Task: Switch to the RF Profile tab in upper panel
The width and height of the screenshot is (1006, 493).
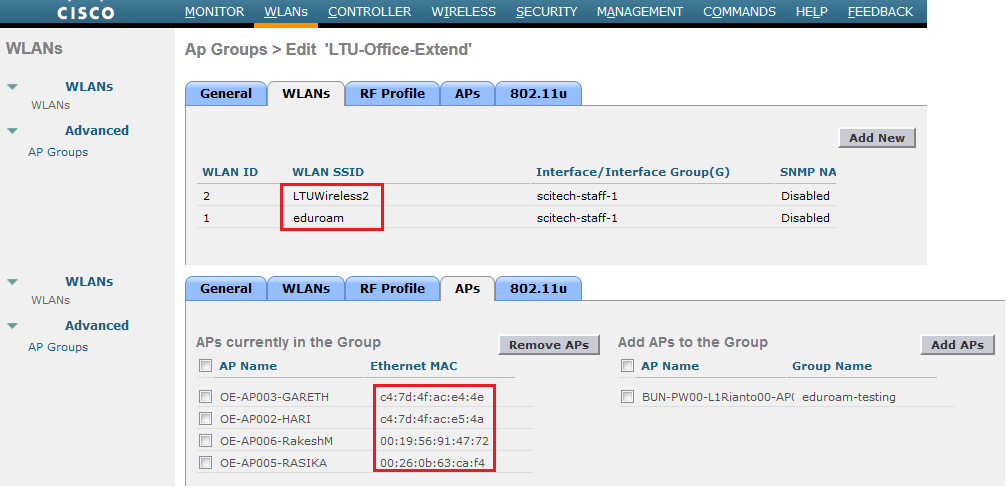Action: (391, 94)
